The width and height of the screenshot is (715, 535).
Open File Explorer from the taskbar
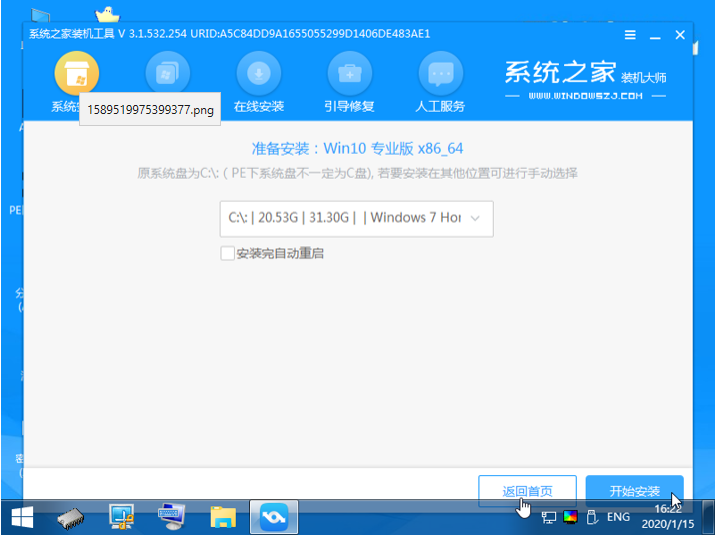click(223, 517)
